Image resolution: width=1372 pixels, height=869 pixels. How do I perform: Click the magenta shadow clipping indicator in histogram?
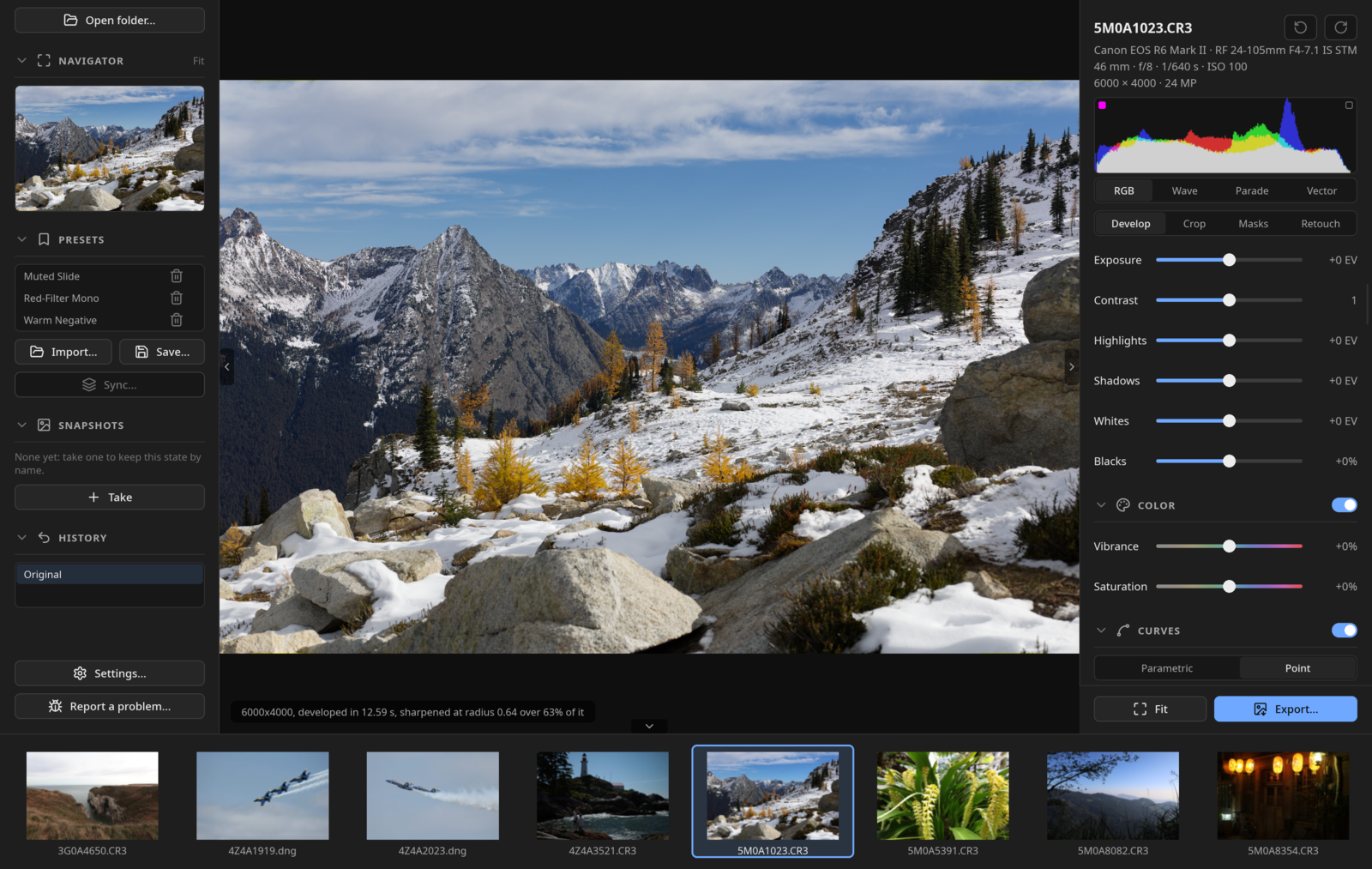pyautogui.click(x=1103, y=106)
